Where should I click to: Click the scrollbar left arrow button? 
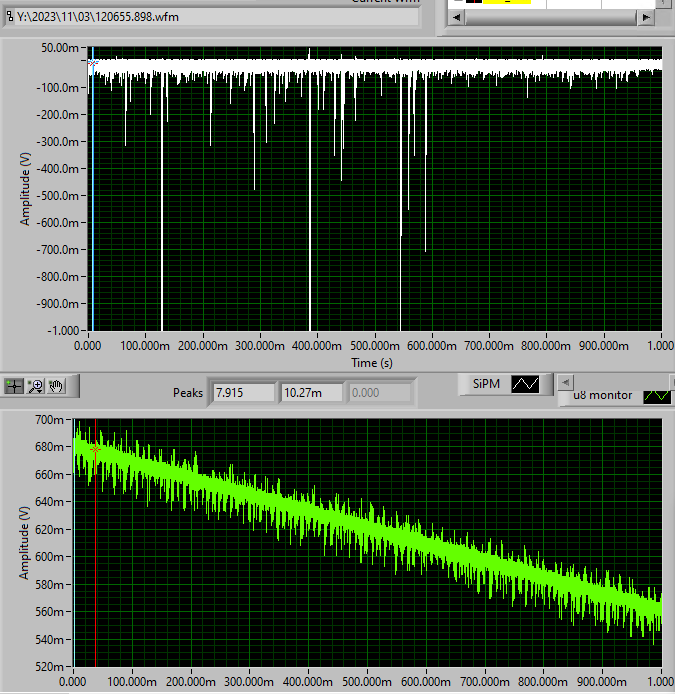click(456, 17)
